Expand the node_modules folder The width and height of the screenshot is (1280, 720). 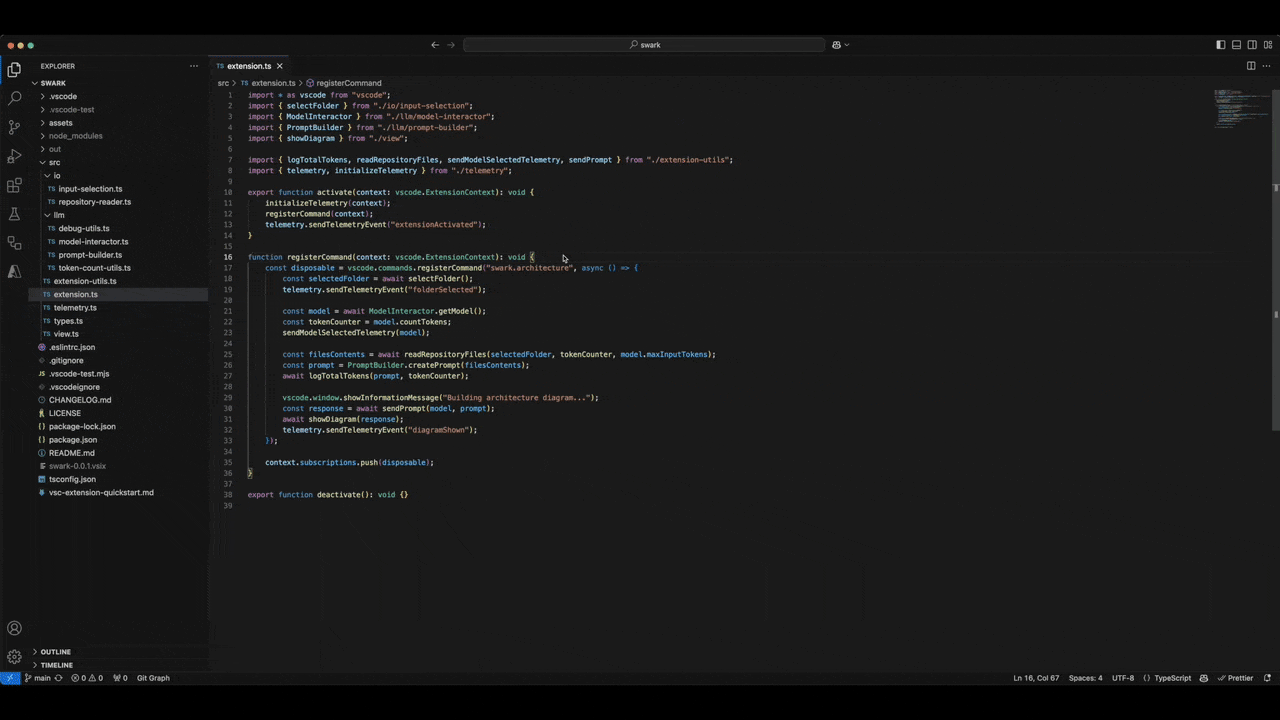click(x=75, y=136)
